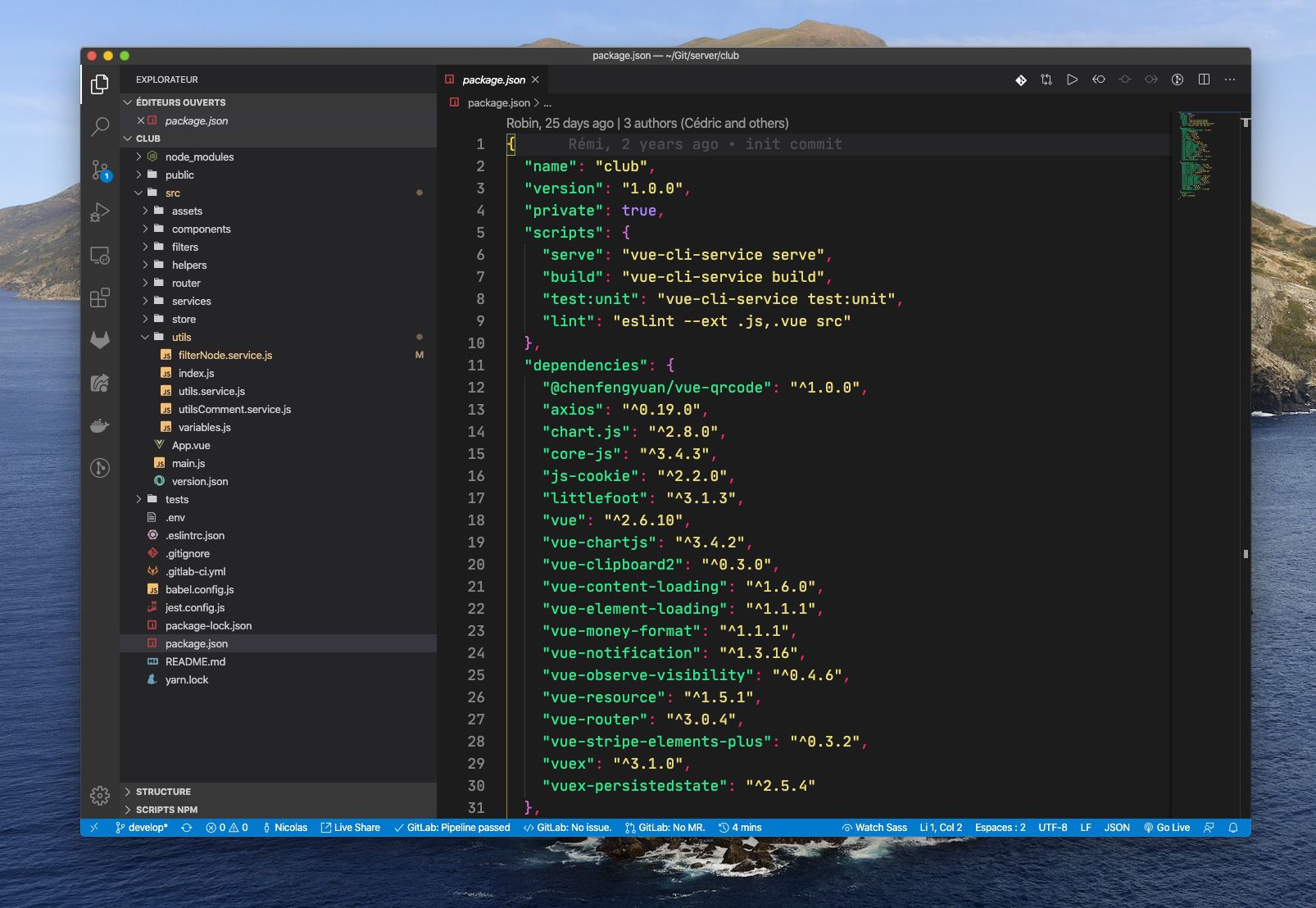Open the Run and Debug view
Viewport: 1316px width, 908px height.
point(100,211)
